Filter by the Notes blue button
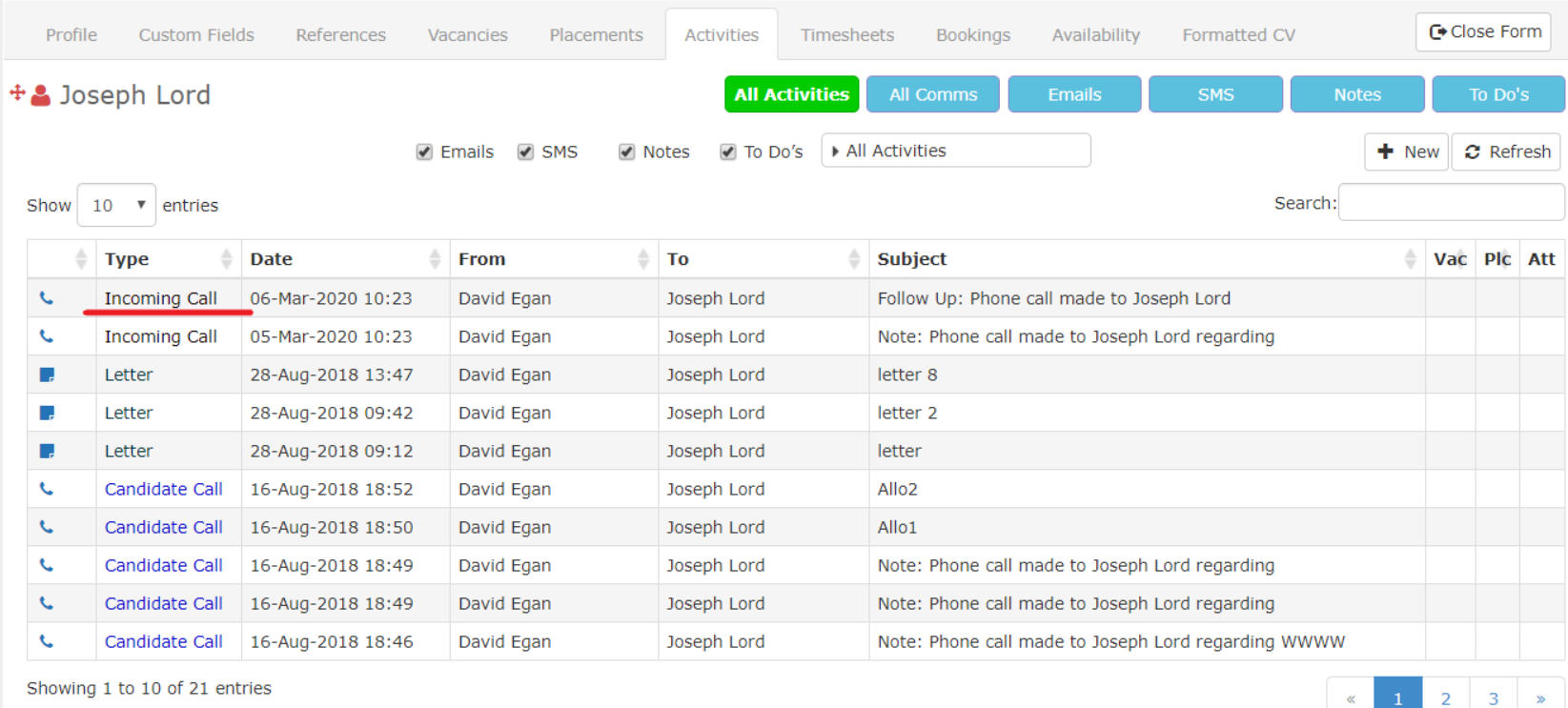The image size is (1568, 708). (x=1357, y=94)
